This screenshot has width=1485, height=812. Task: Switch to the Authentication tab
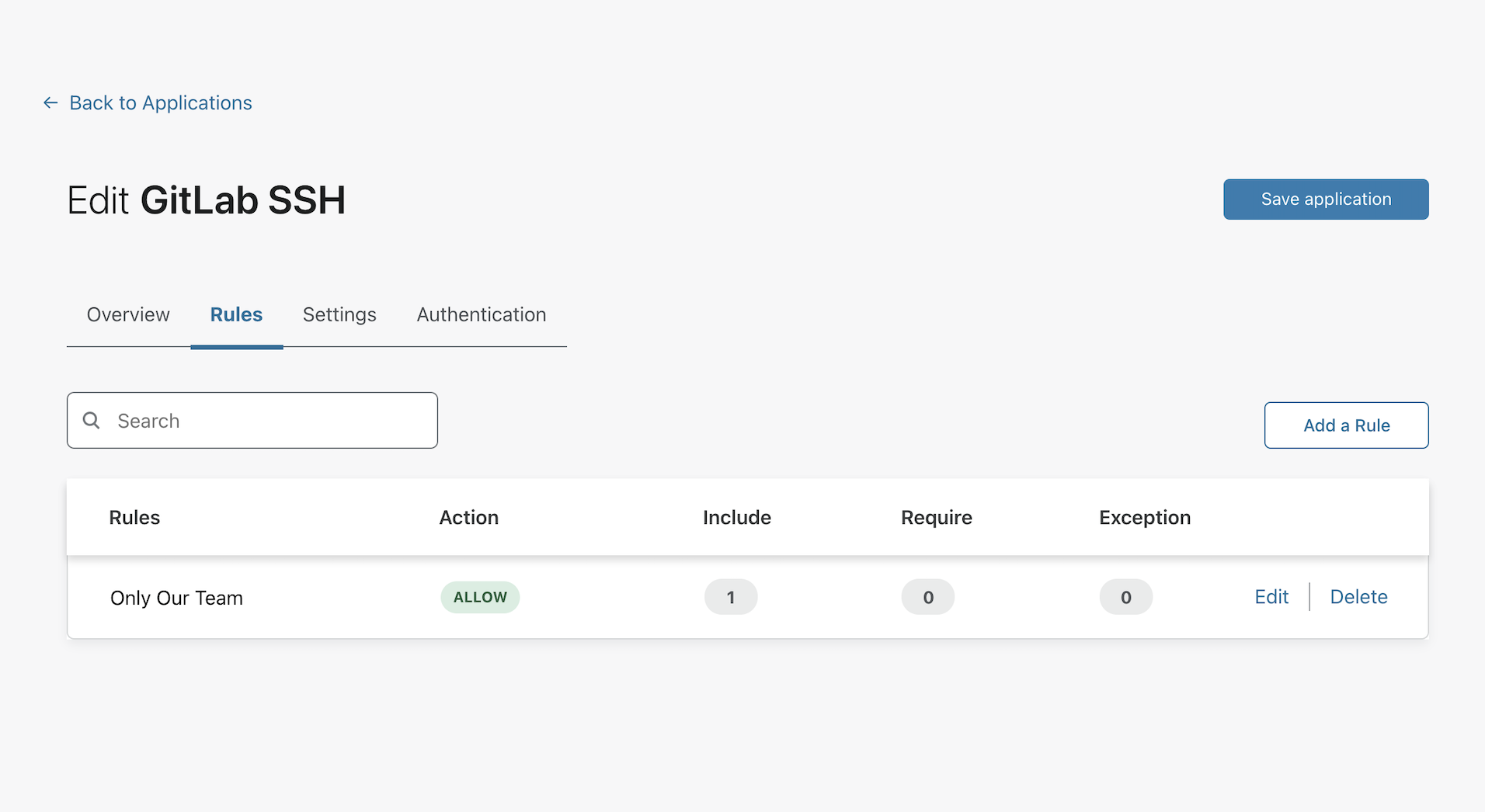coord(481,314)
